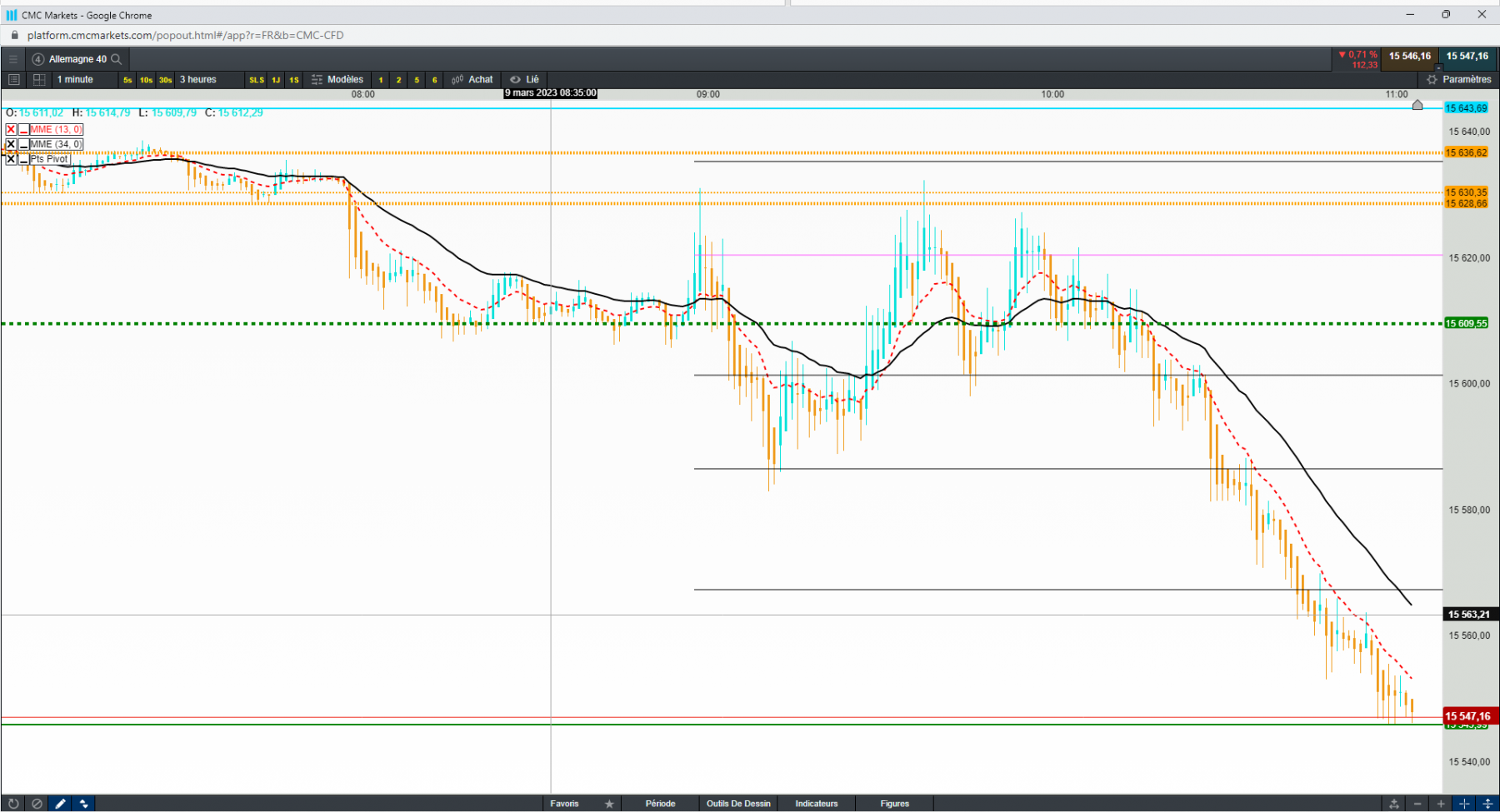Click the site padlock icon in address bar
1500x812 pixels.
pyautogui.click(x=14, y=35)
